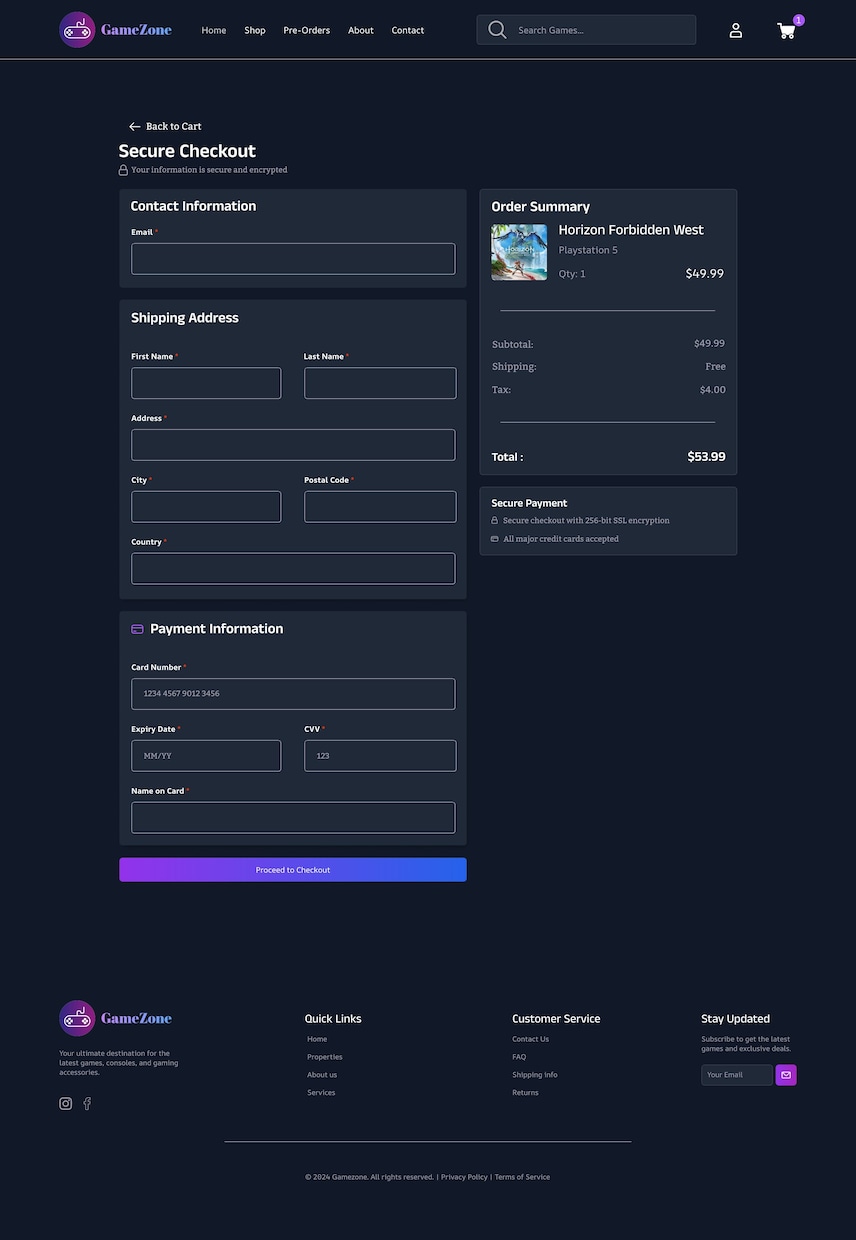Viewport: 856px width, 1240px height.
Task: Click the Instagram icon in footer
Action: tap(66, 1104)
